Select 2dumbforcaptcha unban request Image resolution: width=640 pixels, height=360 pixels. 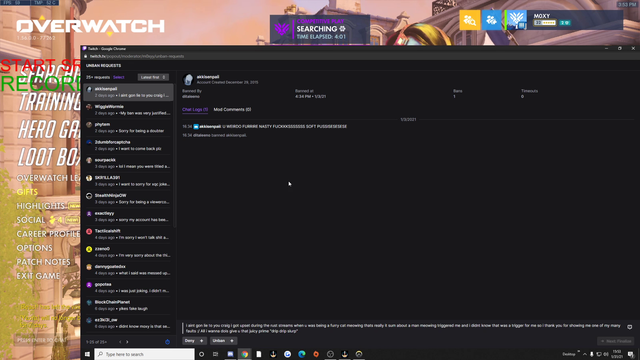128,145
